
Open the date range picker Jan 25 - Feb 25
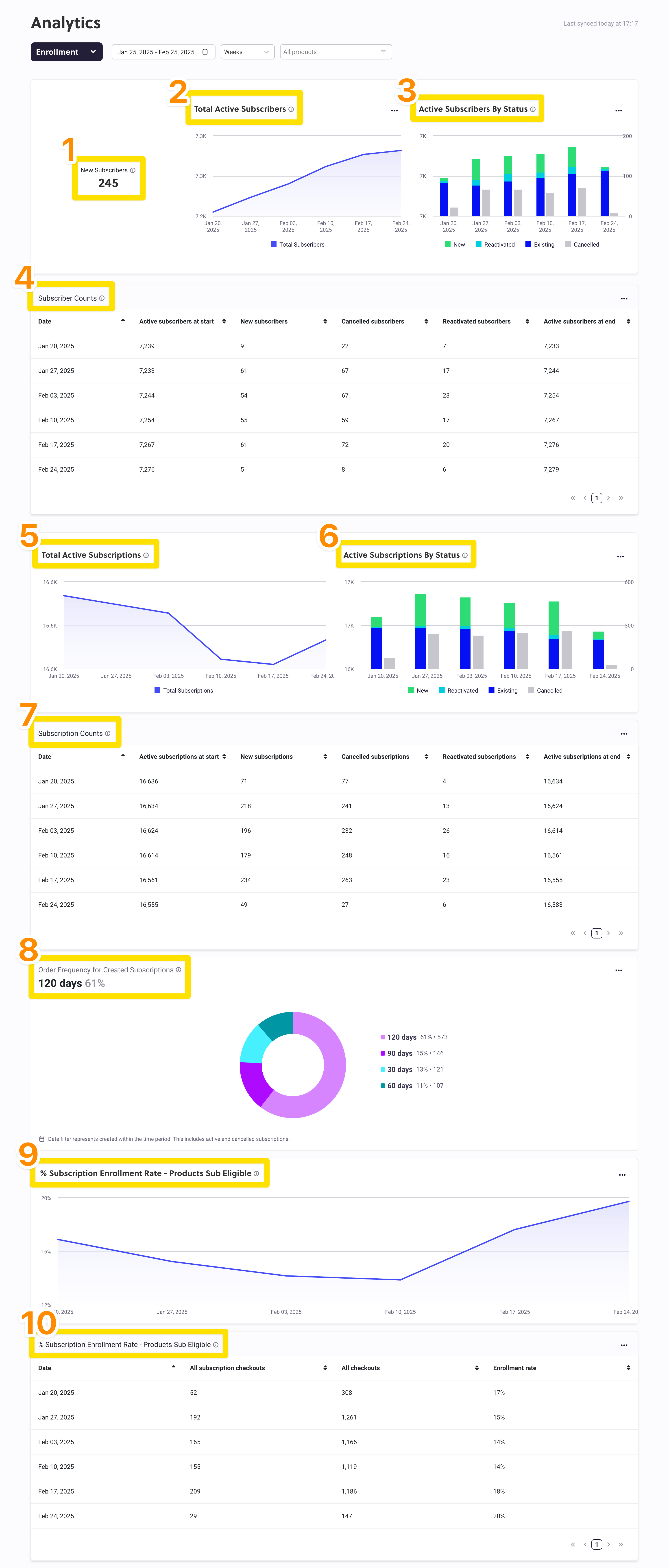pyautogui.click(x=163, y=52)
